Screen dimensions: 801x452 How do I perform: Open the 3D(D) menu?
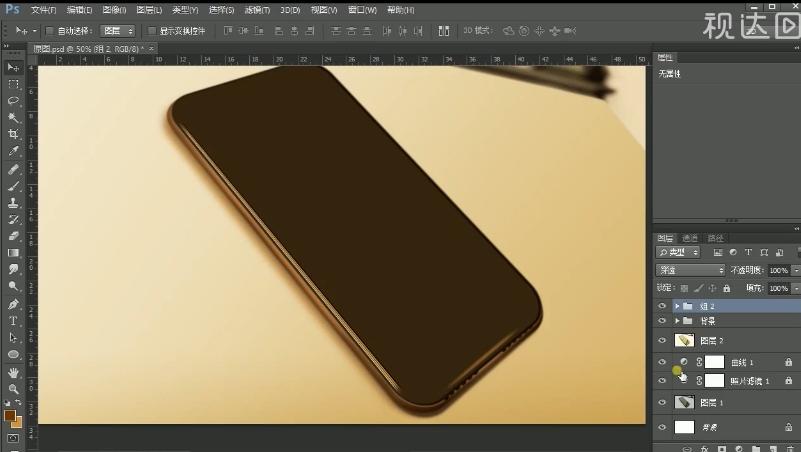pos(289,9)
